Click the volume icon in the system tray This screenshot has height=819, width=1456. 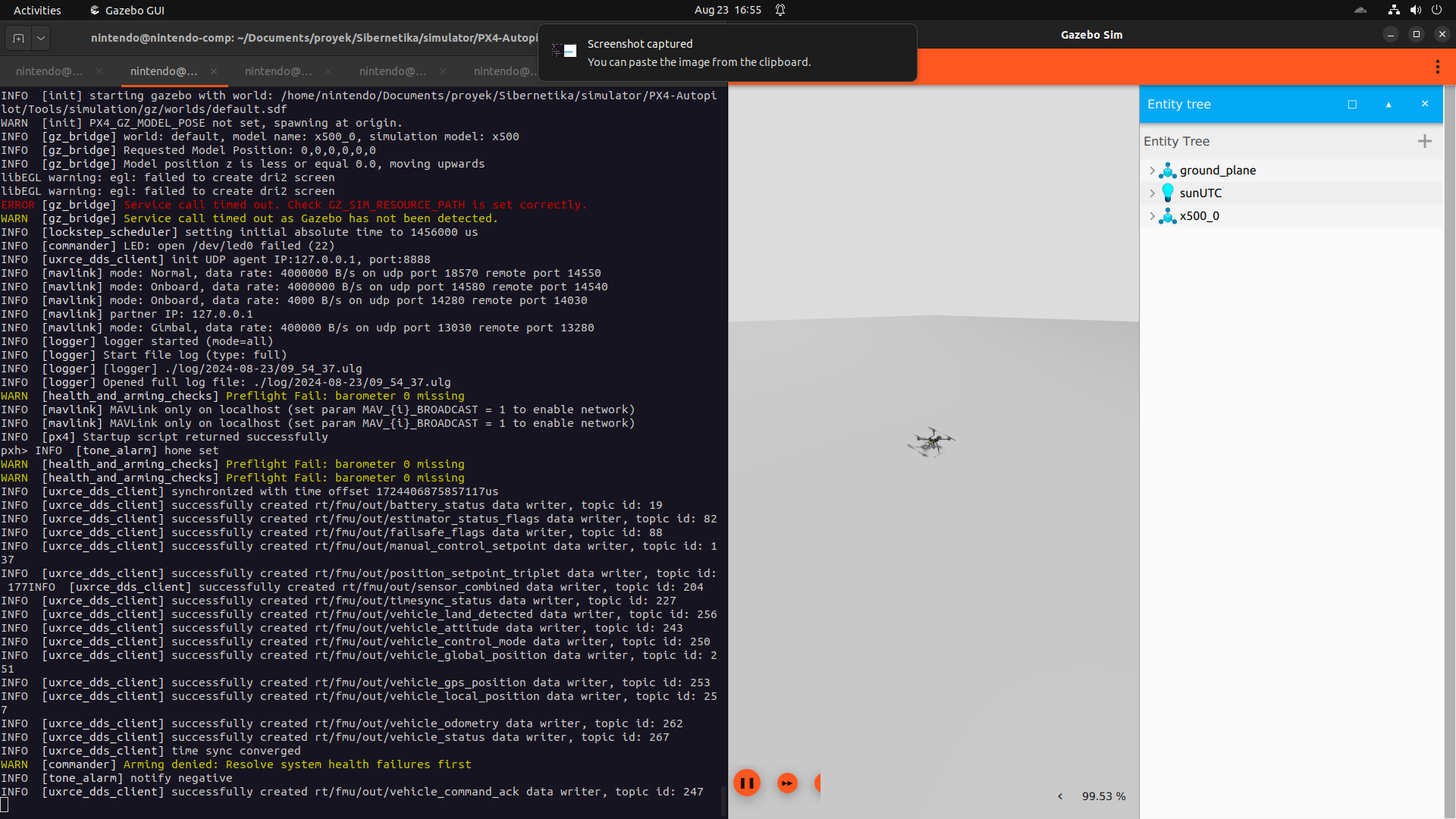point(1414,10)
